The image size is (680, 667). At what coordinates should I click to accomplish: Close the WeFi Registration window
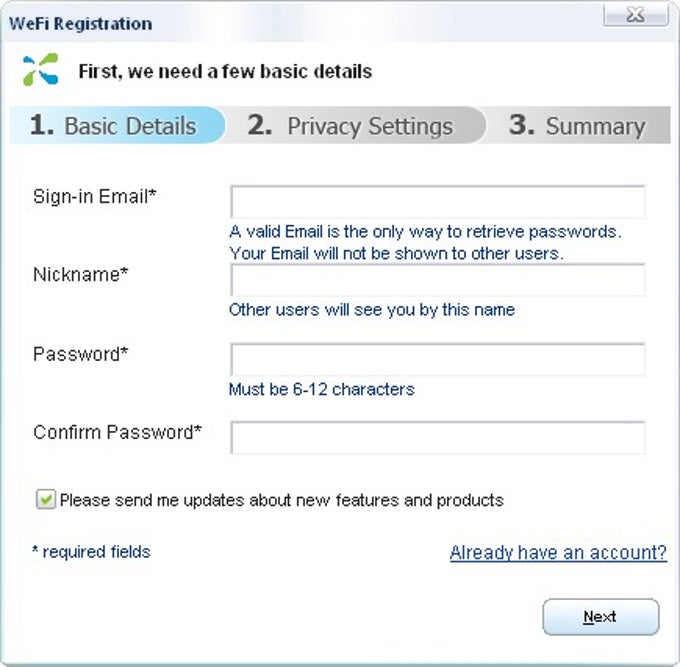pos(635,15)
